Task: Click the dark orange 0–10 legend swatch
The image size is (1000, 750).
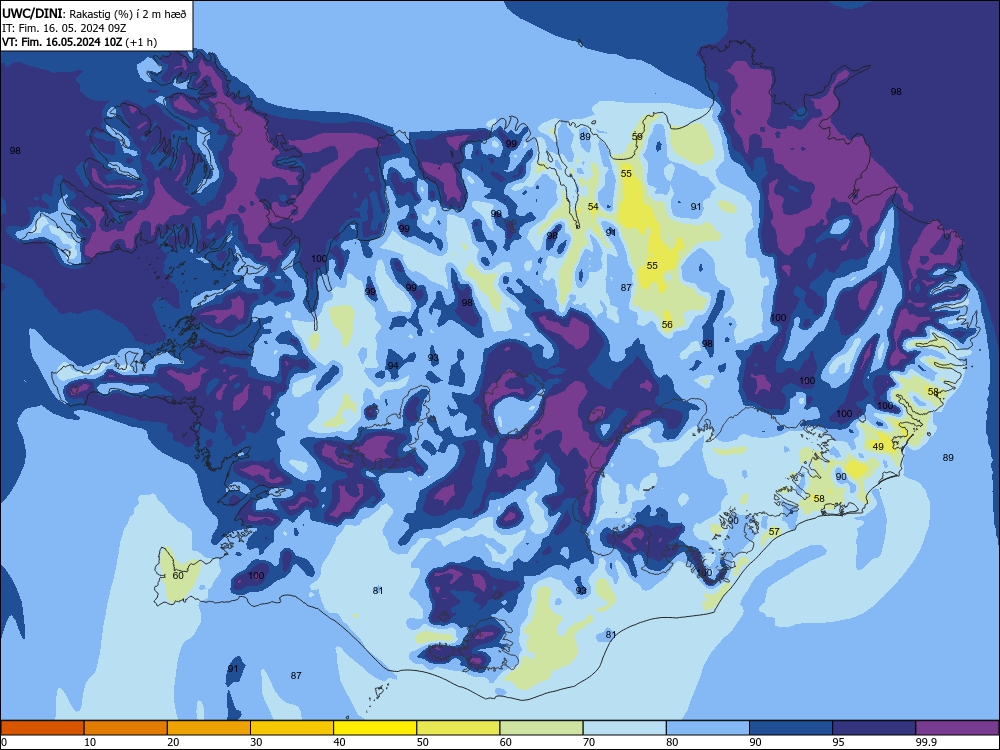Action: [42, 728]
